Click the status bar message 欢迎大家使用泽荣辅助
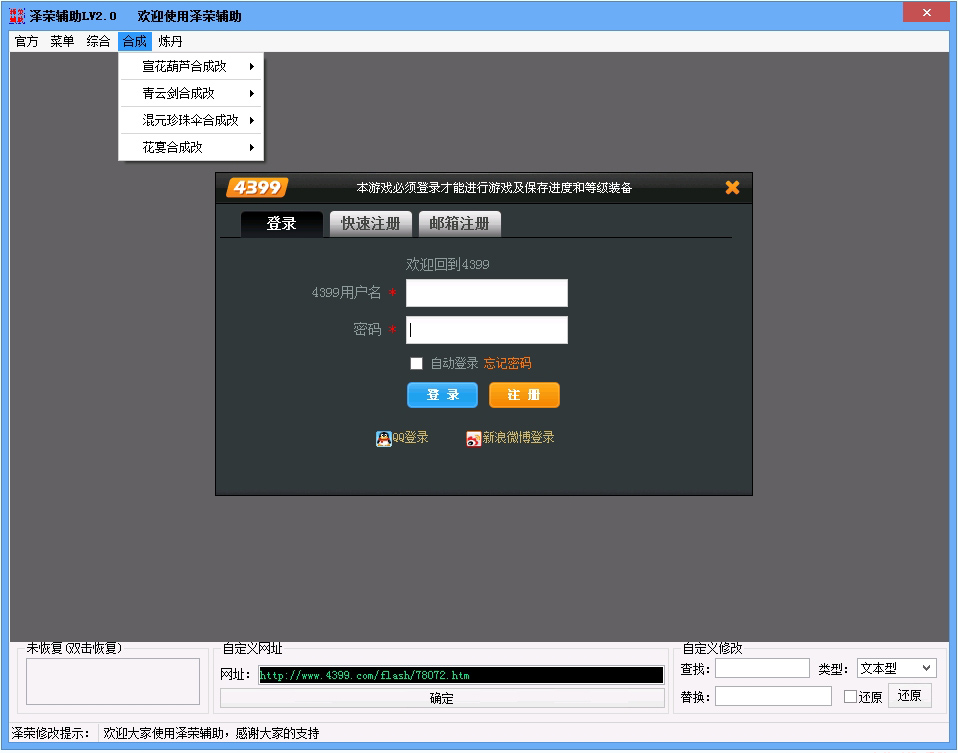 211,733
